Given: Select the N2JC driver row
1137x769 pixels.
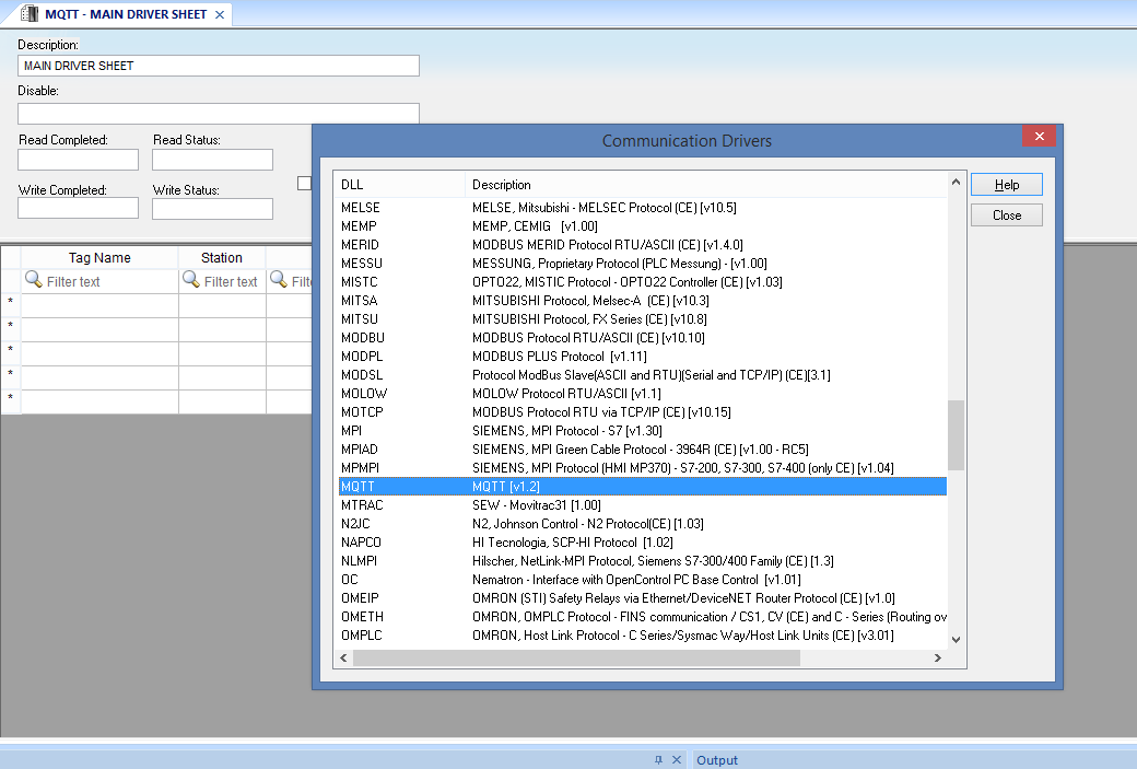Looking at the screenshot, I should tap(642, 524).
